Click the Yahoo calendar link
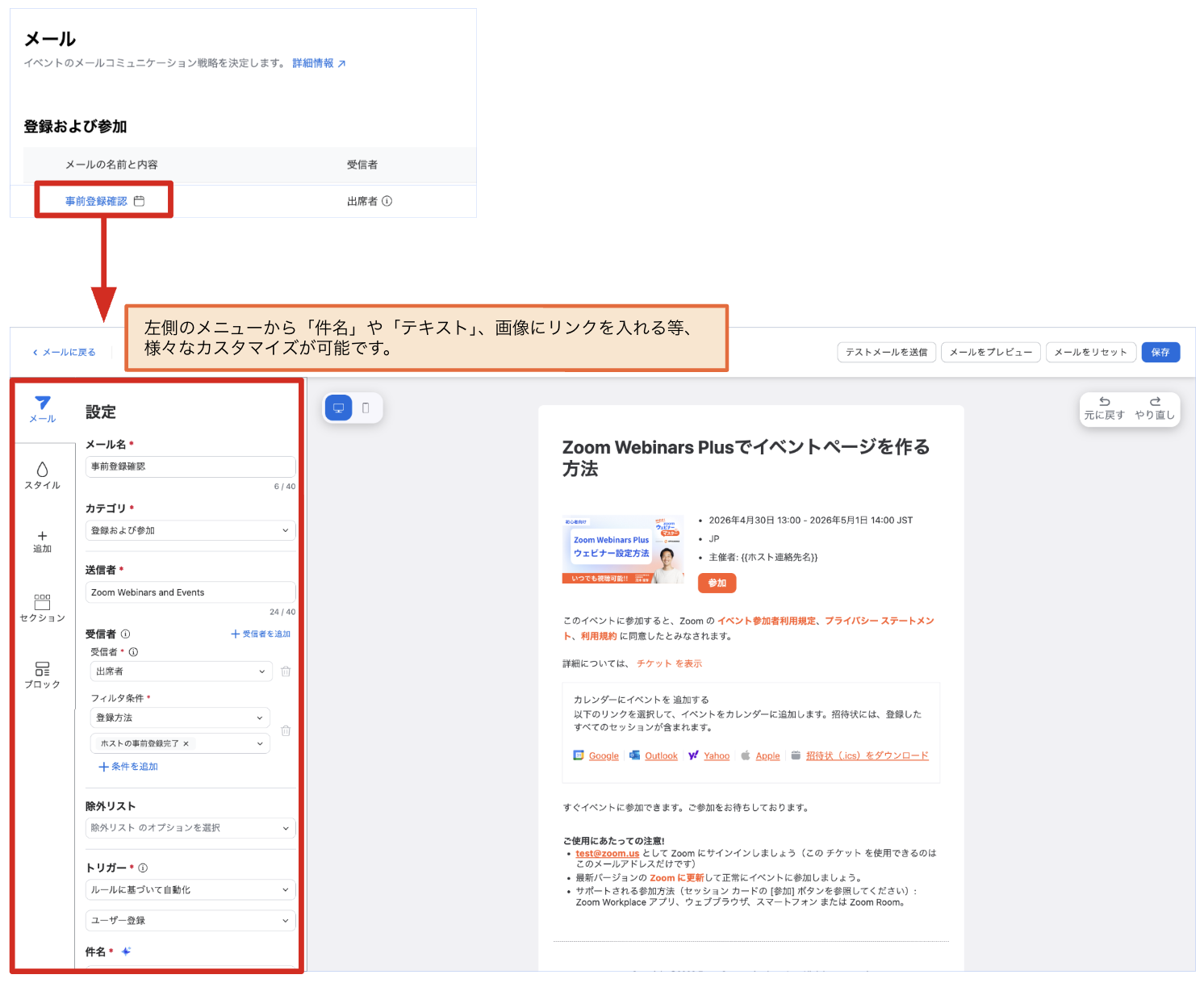 click(x=717, y=756)
